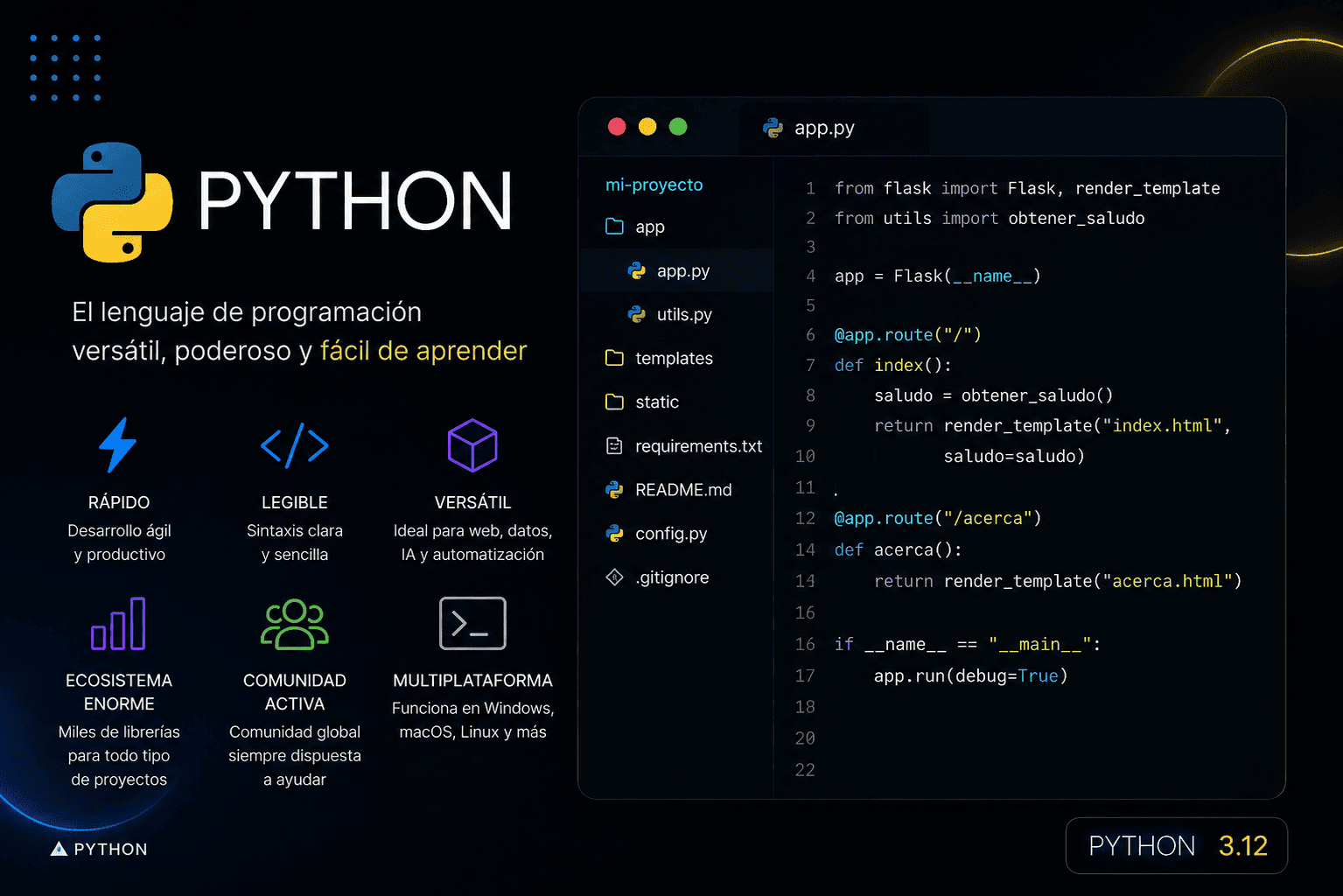The width and height of the screenshot is (1343, 896).
Task: Click the VERSÁTIL heading
Action: pyautogui.click(x=472, y=502)
